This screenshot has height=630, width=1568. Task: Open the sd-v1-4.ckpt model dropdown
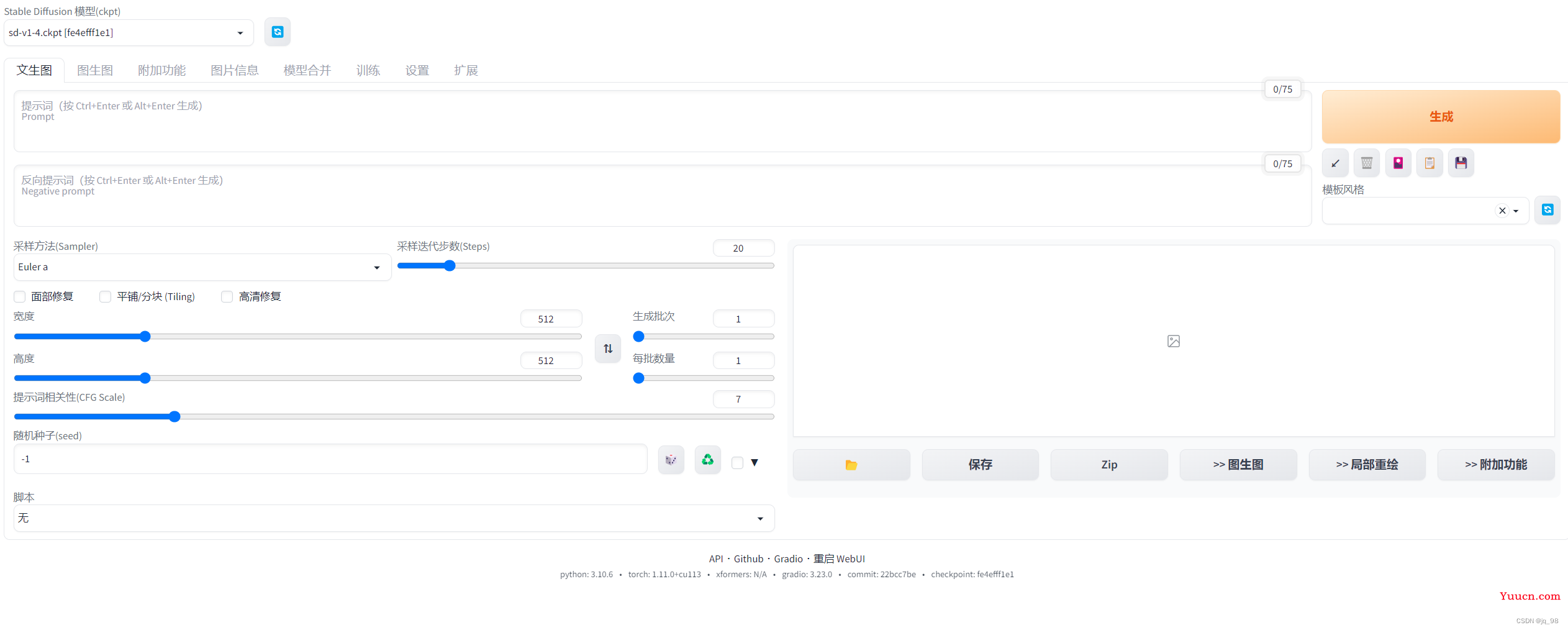[129, 32]
